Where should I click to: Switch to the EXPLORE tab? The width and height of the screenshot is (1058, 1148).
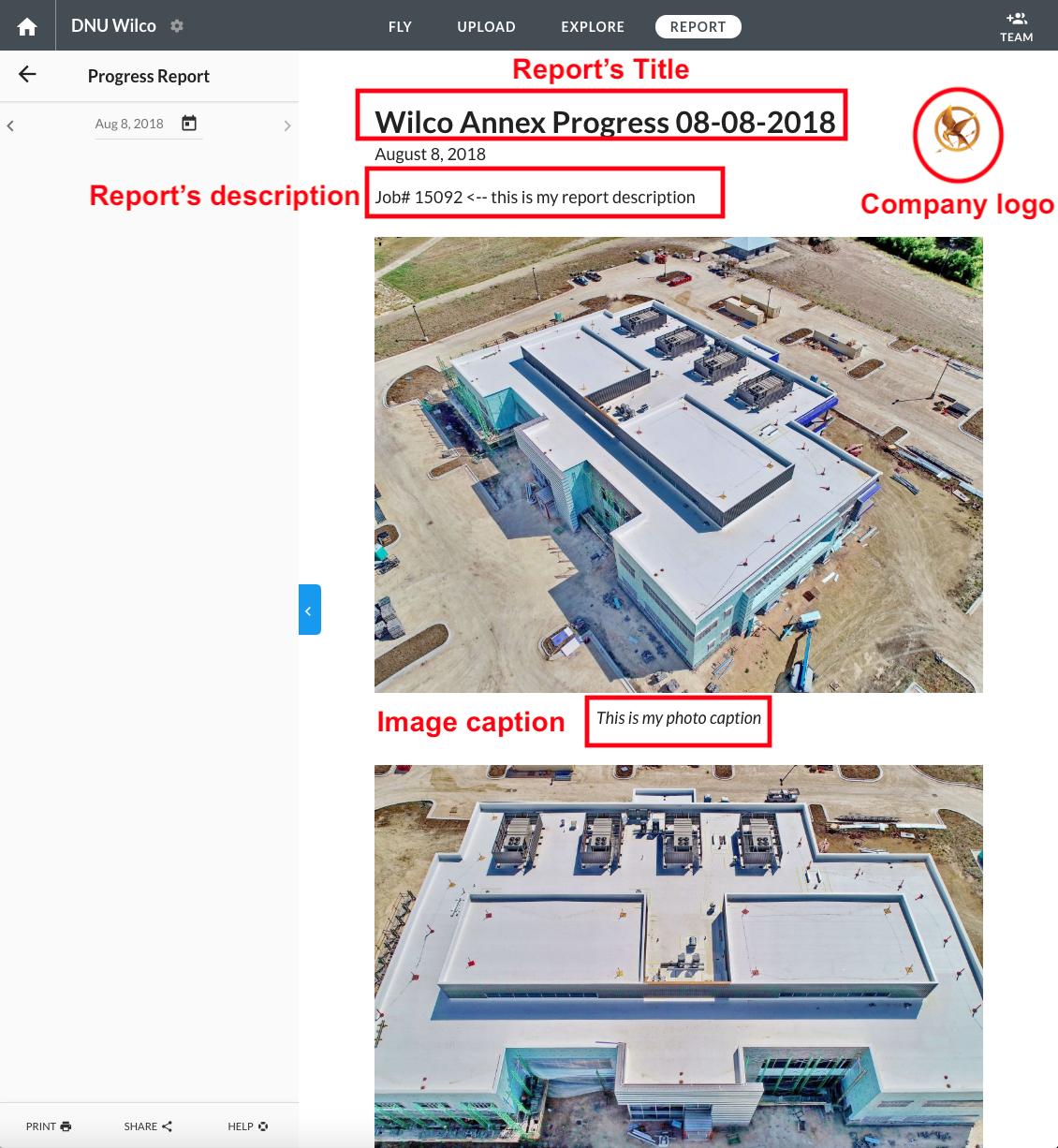[593, 27]
